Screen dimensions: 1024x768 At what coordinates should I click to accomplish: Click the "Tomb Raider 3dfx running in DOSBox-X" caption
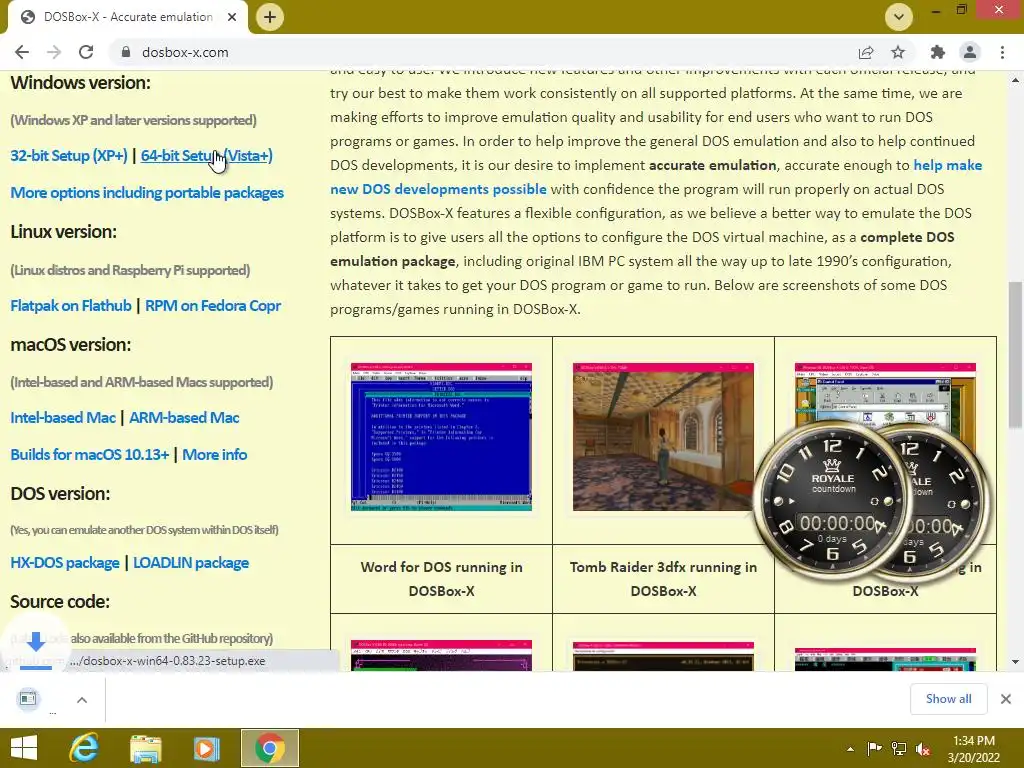[663, 579]
